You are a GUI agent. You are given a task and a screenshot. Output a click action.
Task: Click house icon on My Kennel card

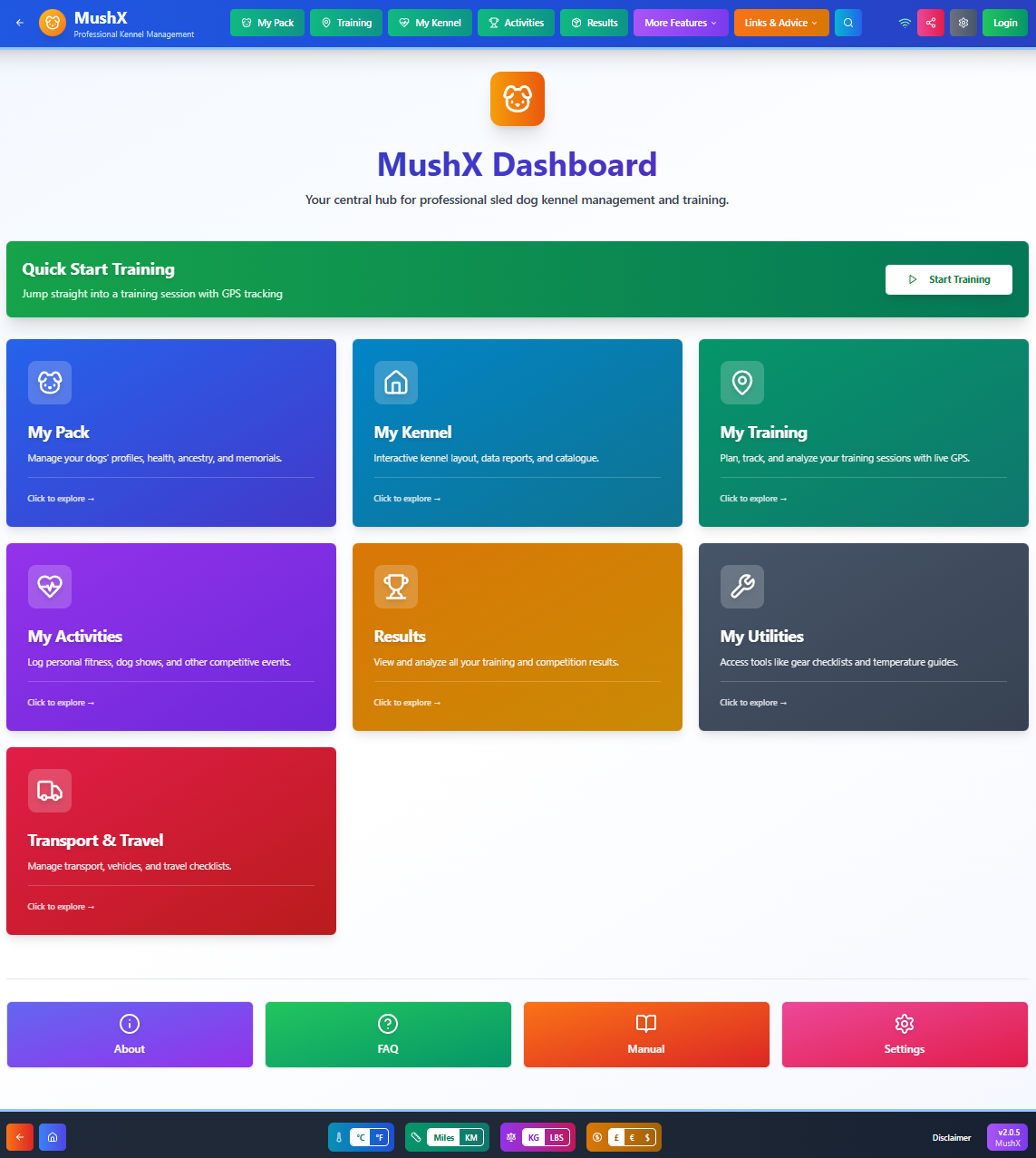tap(396, 383)
